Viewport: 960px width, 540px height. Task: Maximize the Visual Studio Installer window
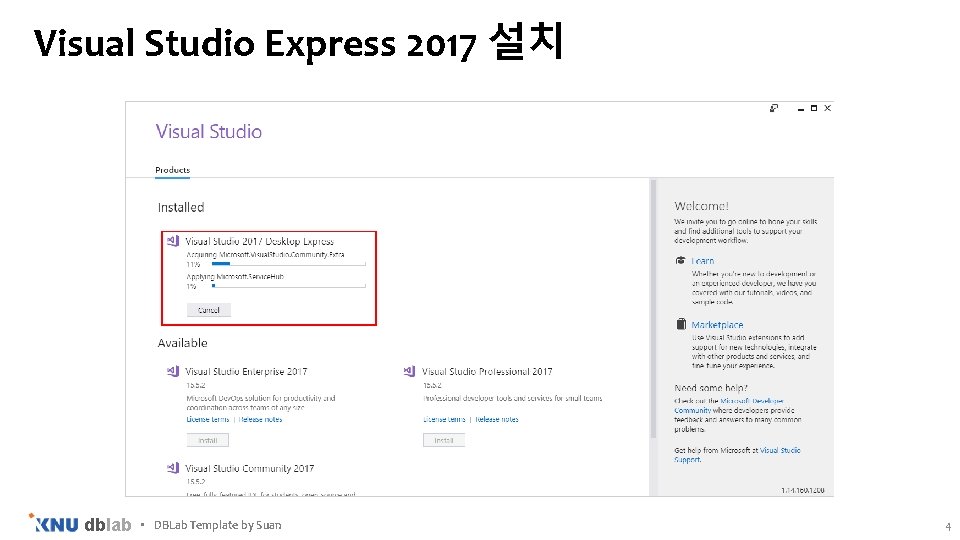[814, 108]
